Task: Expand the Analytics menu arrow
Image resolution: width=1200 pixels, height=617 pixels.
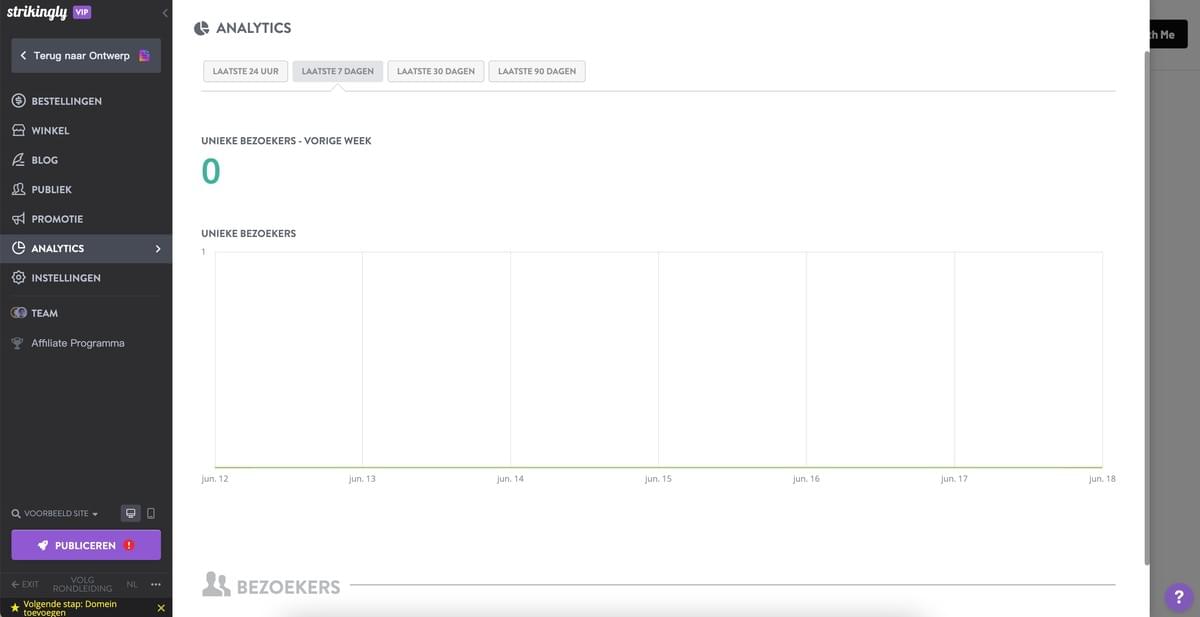Action: (158, 249)
